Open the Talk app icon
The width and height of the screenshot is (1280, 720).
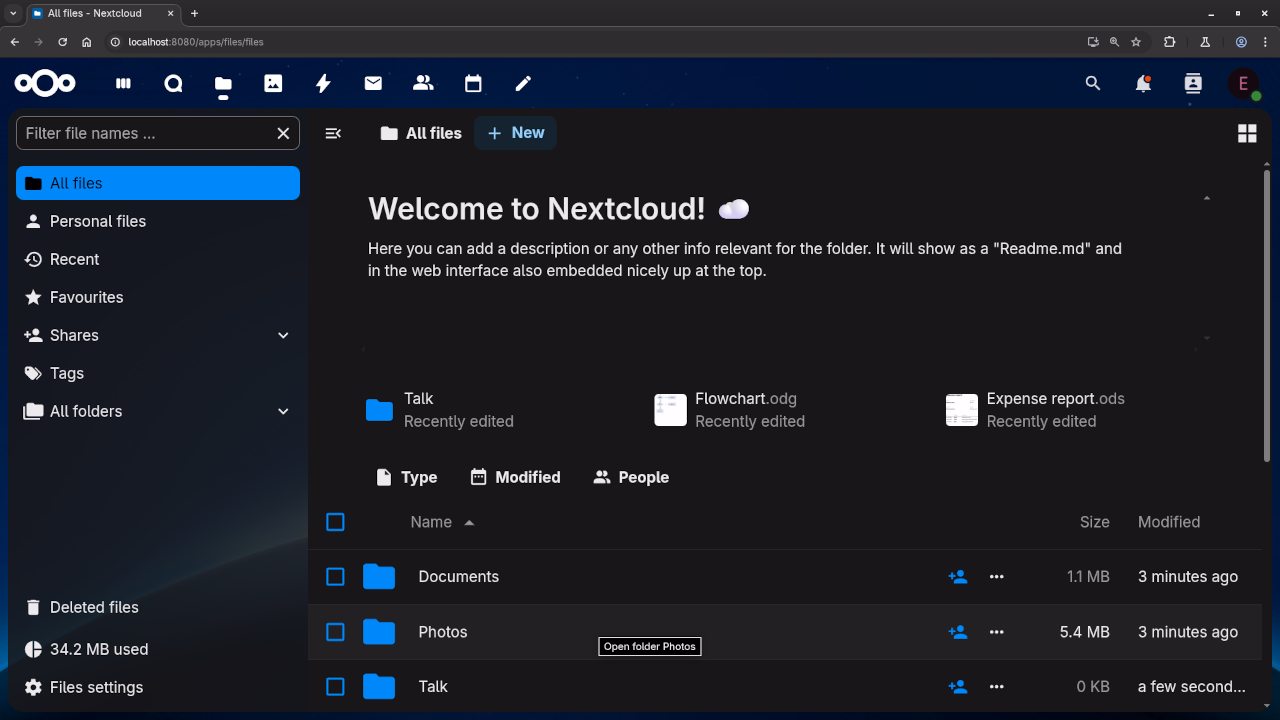(173, 84)
